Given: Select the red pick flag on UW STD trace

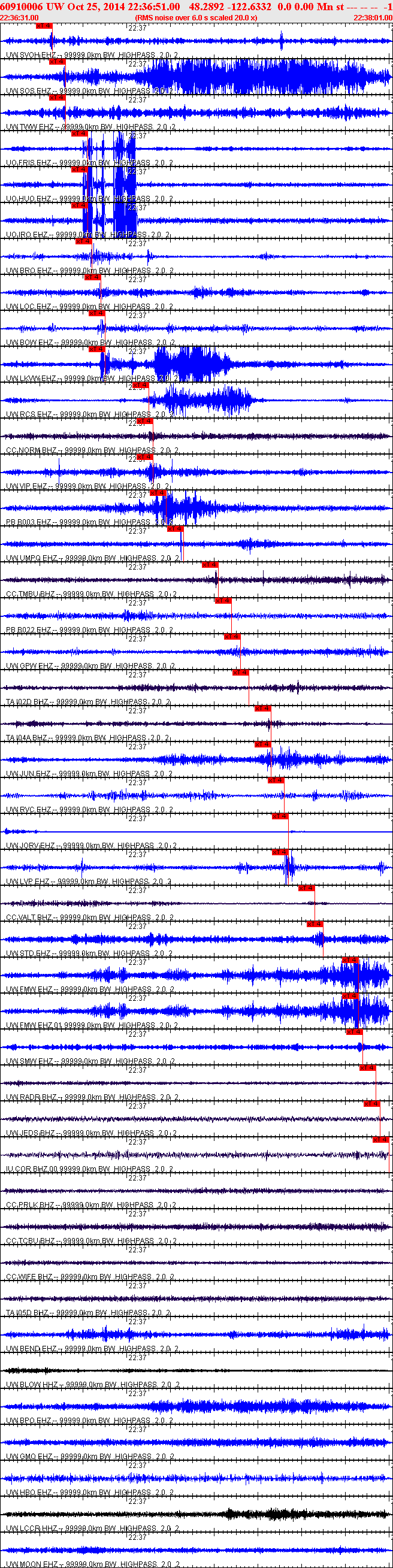Looking at the screenshot, I should click(315, 924).
